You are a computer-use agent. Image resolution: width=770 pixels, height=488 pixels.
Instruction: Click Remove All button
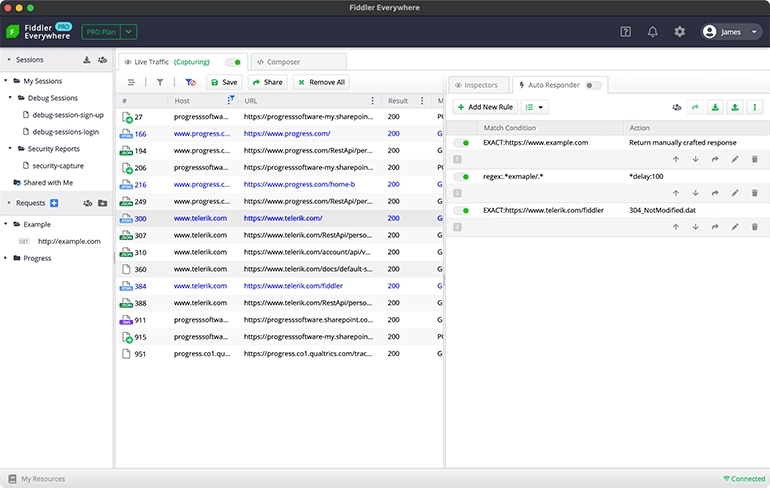pos(322,82)
